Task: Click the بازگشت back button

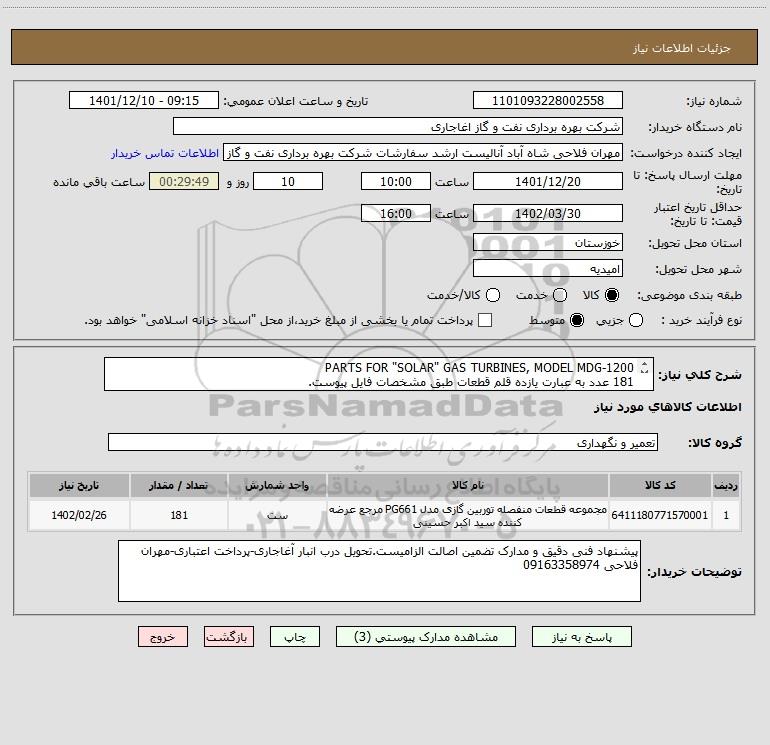Action: point(229,636)
